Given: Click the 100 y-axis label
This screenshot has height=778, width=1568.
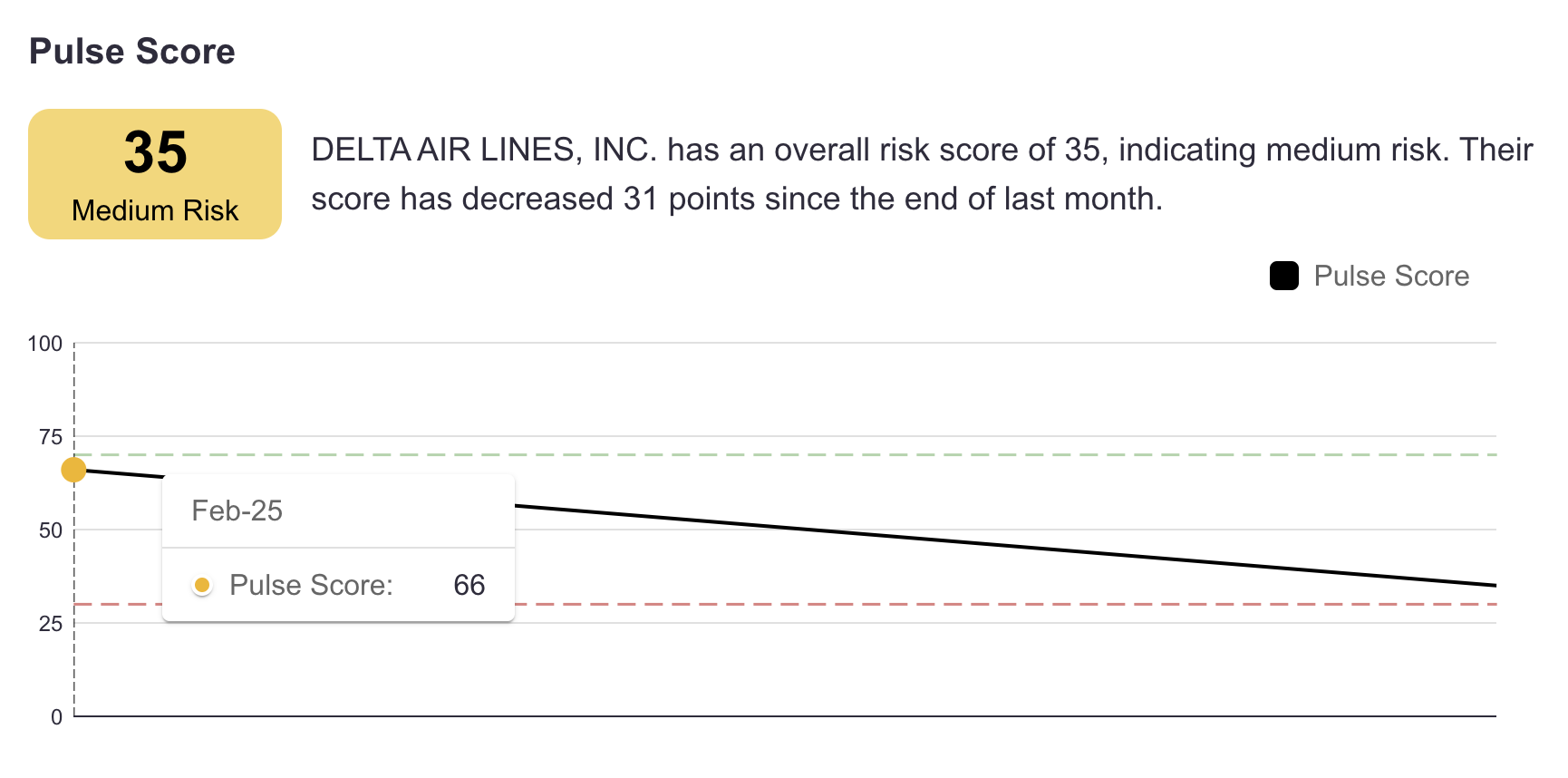Looking at the screenshot, I should [x=44, y=344].
